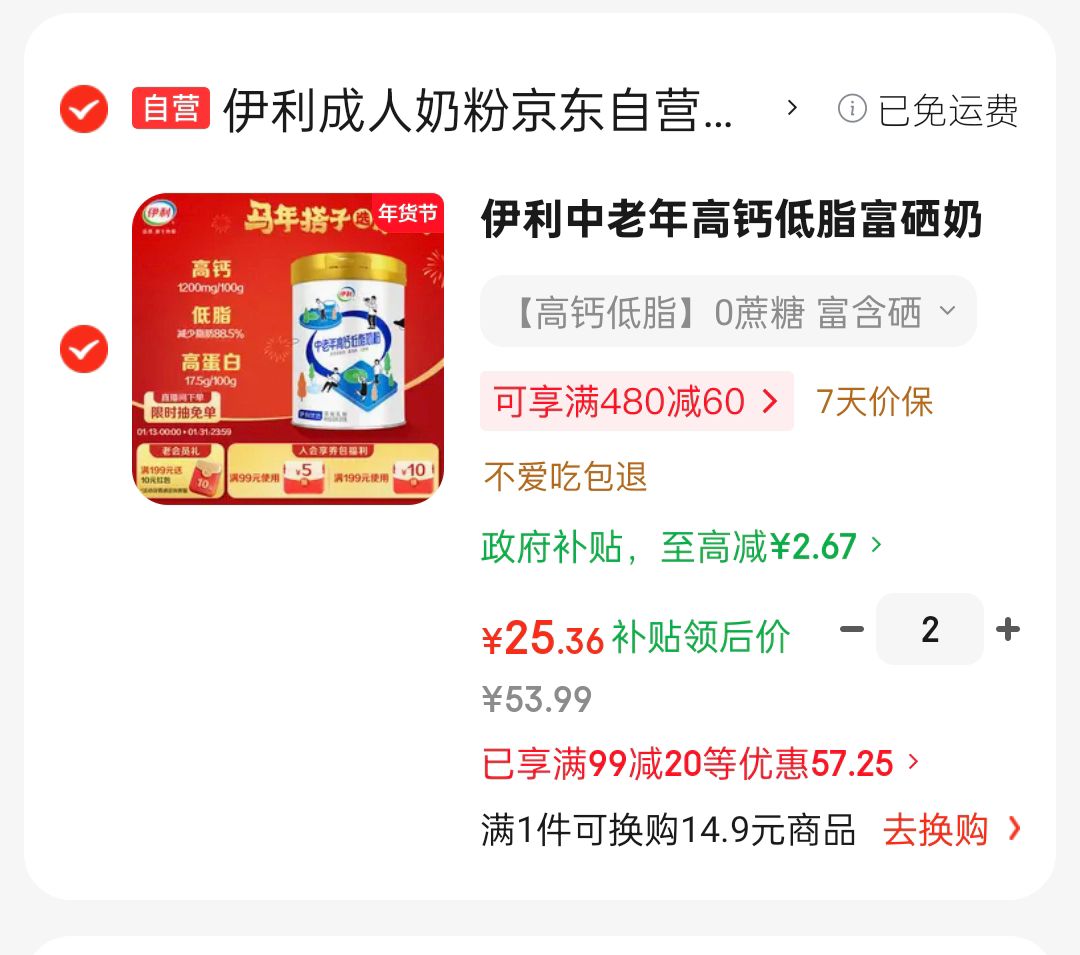Image resolution: width=1080 pixels, height=955 pixels.
Task: Tap the red 自营 badge
Action: (171, 108)
